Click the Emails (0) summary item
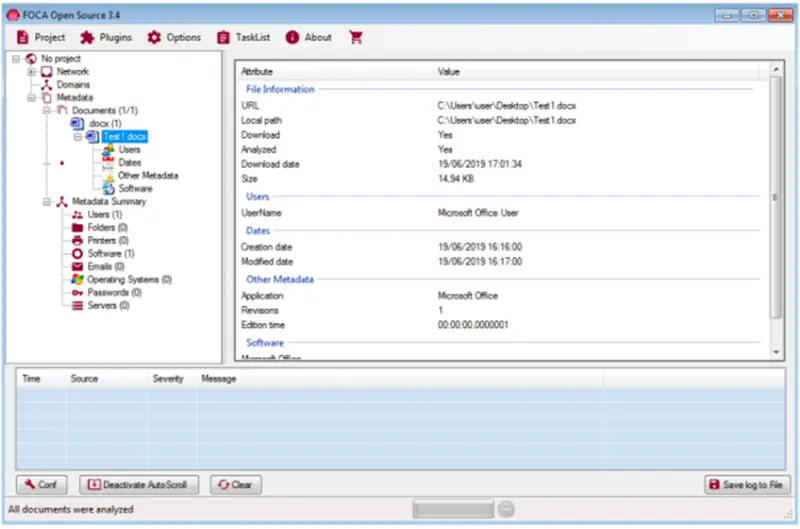 106,267
